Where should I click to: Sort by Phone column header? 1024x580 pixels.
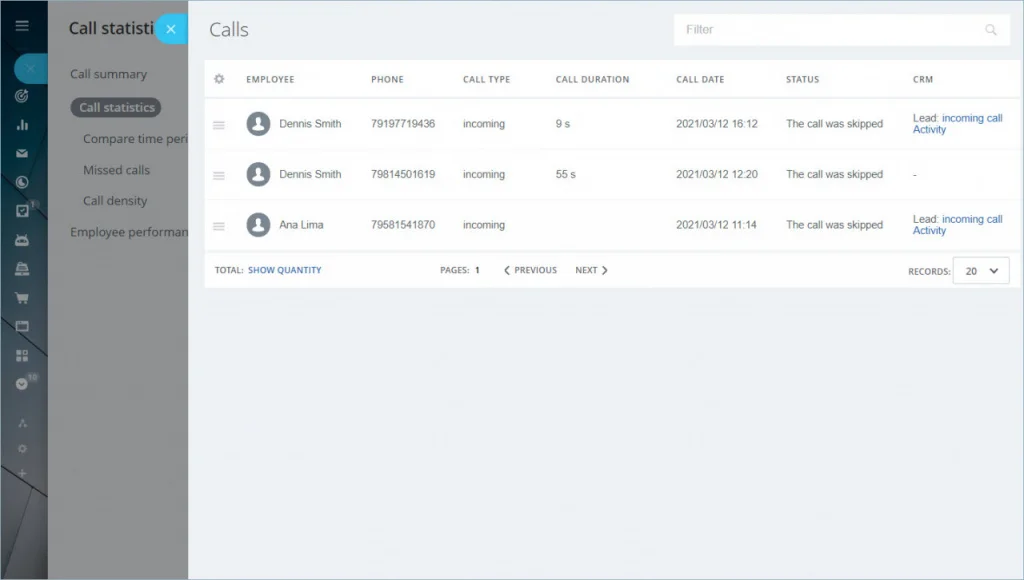tap(387, 79)
